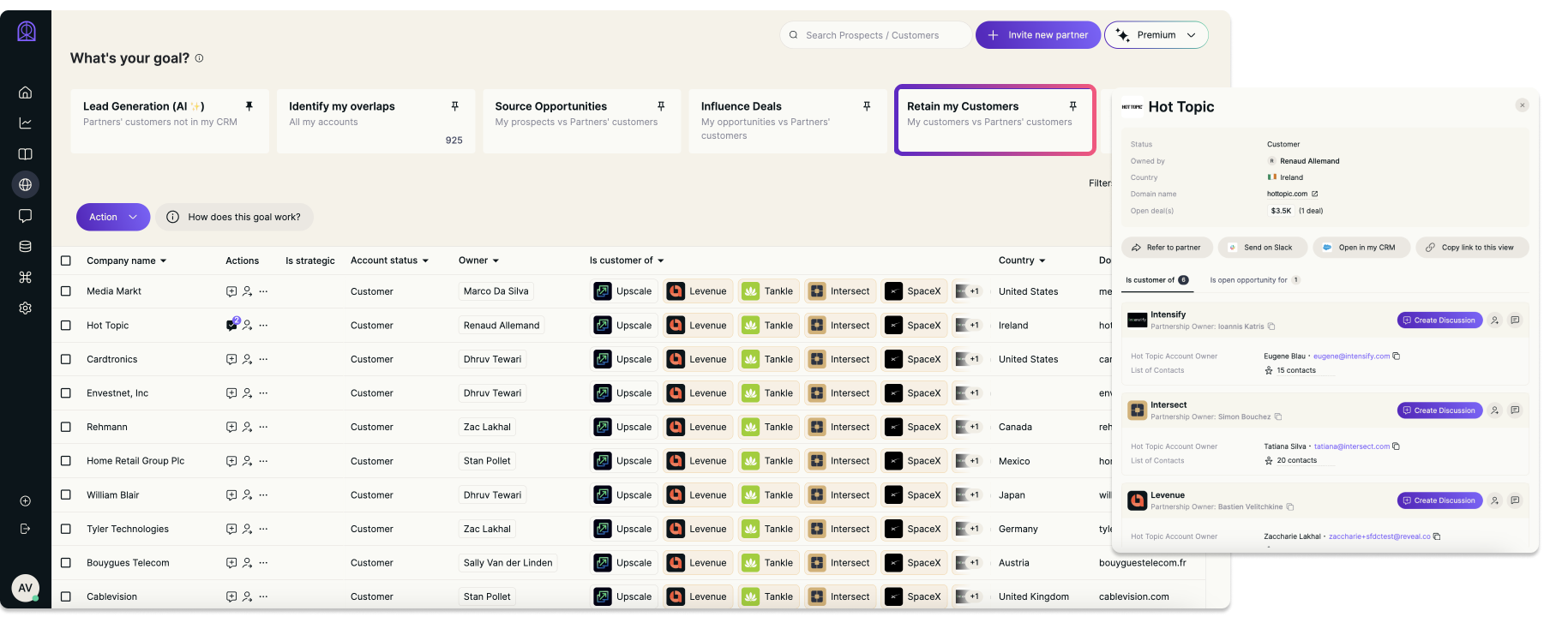Image resolution: width=1568 pixels, height=629 pixels.
Task: Click the person icon on the Intersect card
Action: [x=1495, y=410]
